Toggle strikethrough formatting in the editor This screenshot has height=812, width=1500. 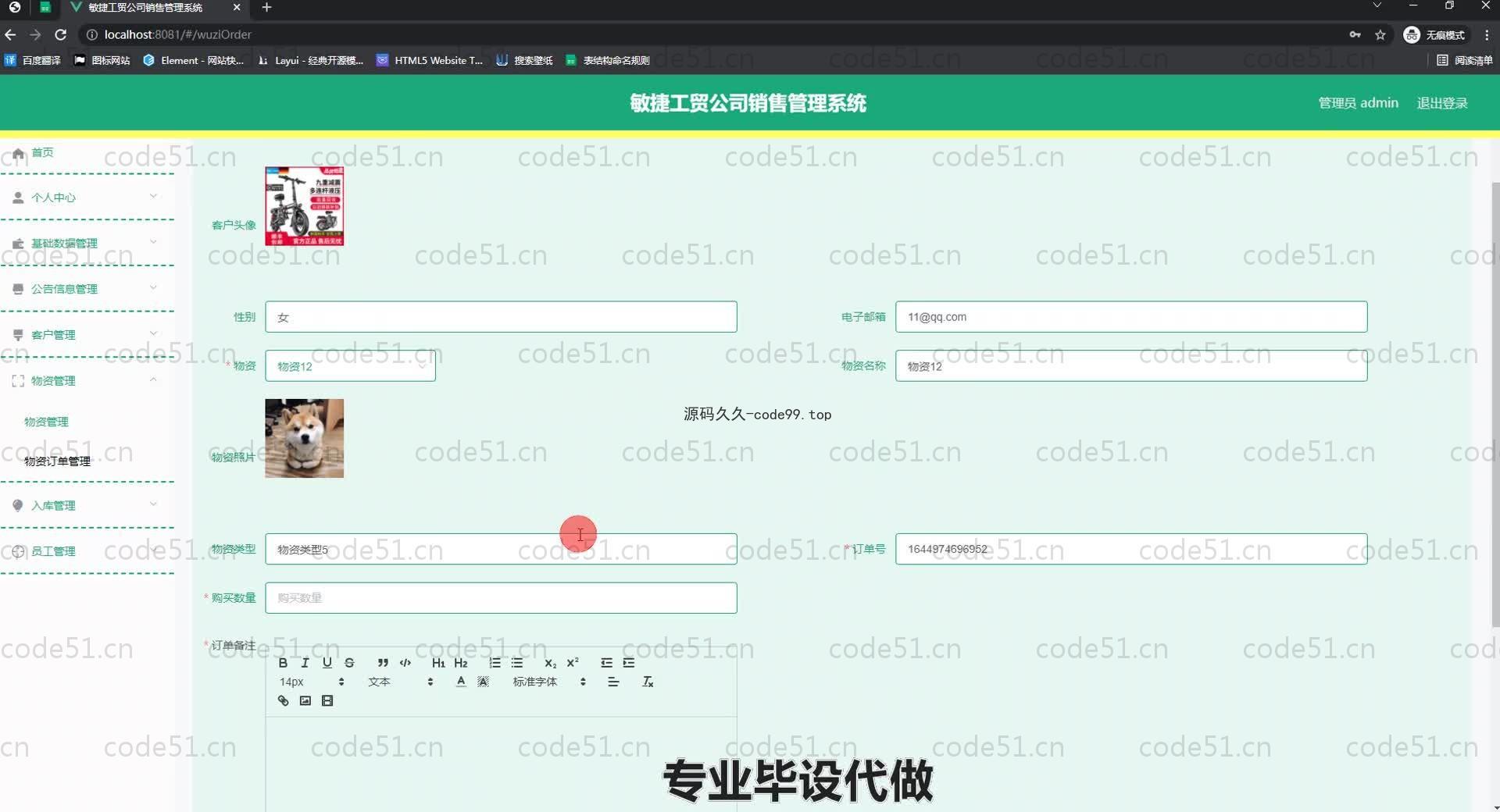coord(349,663)
